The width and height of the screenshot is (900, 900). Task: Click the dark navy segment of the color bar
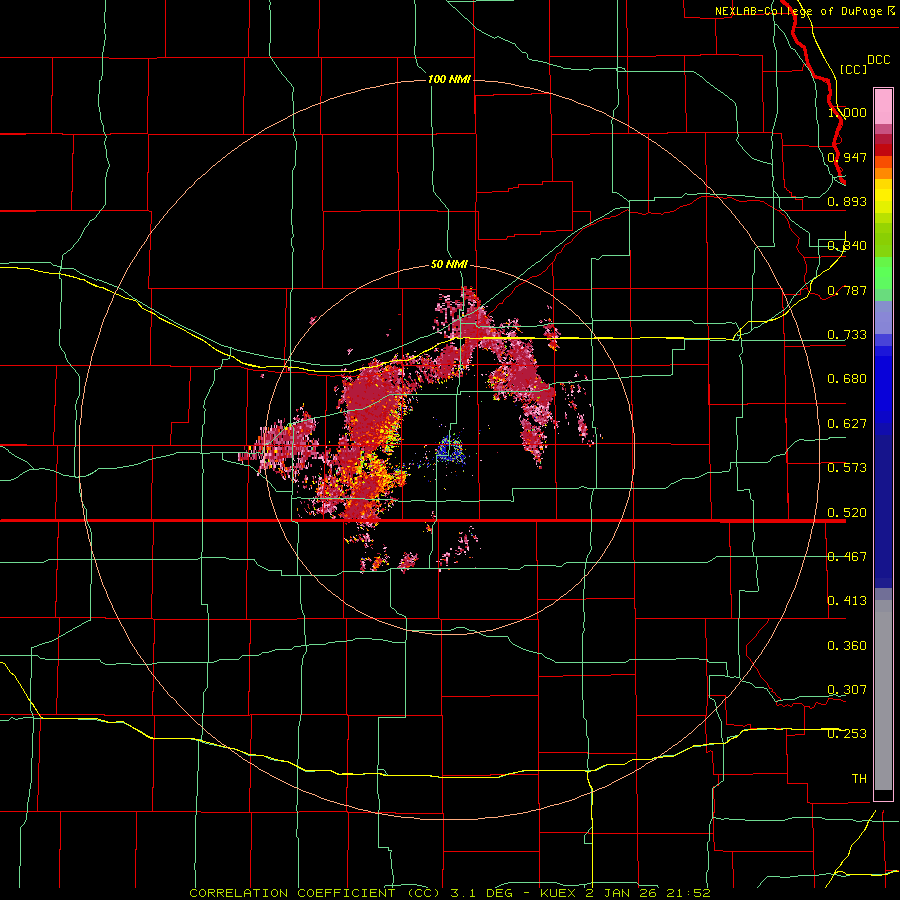[883, 505]
